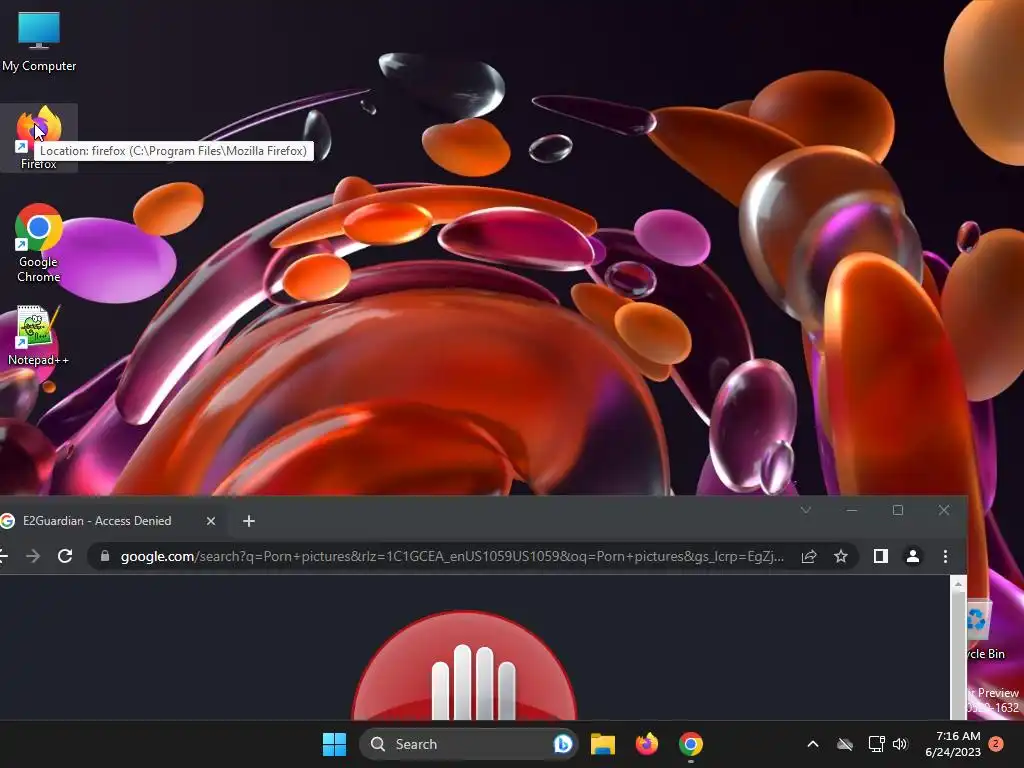1024x768 pixels.
Task: Toggle the Chrome side panel
Action: point(881,556)
